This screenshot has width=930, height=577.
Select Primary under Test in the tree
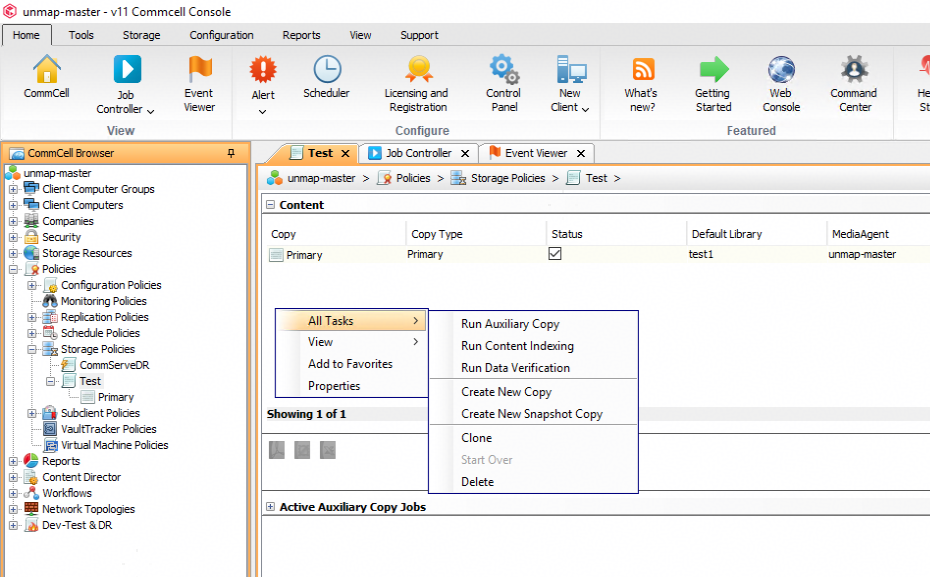[x=116, y=397]
